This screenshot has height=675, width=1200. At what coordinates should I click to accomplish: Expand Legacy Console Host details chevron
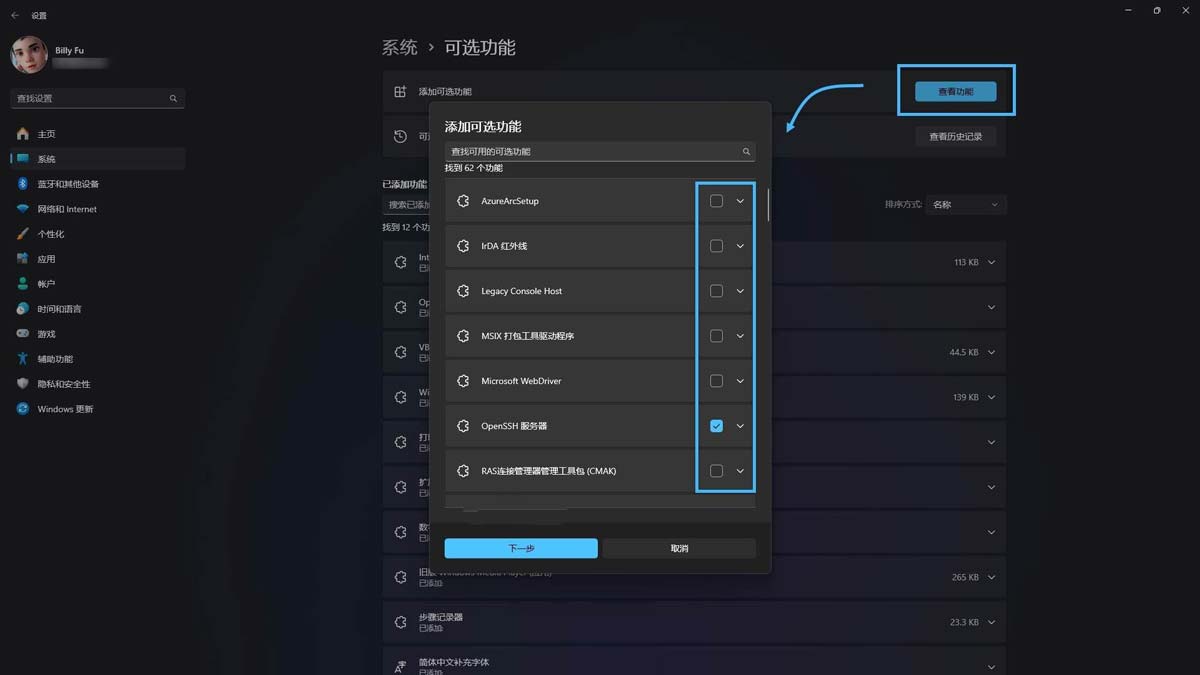[740, 291]
